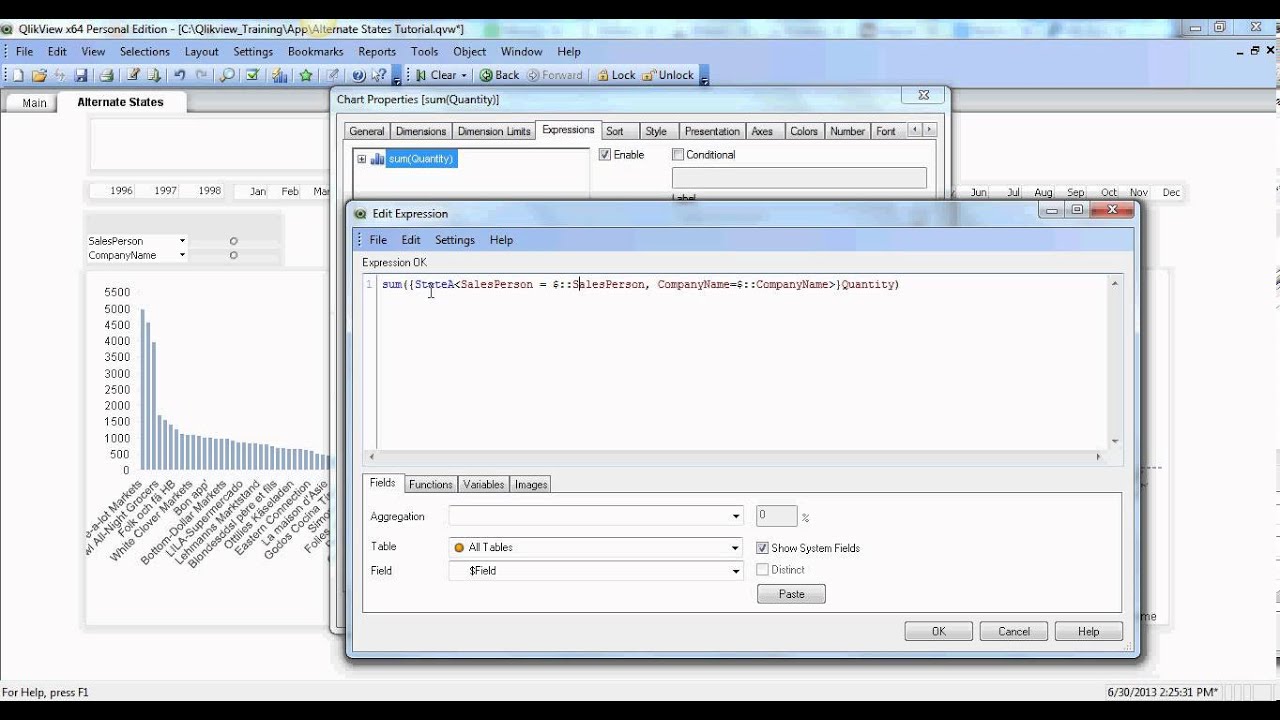The image size is (1280, 720).
Task: Go Back in the selection history
Action: pyautogui.click(x=500, y=75)
